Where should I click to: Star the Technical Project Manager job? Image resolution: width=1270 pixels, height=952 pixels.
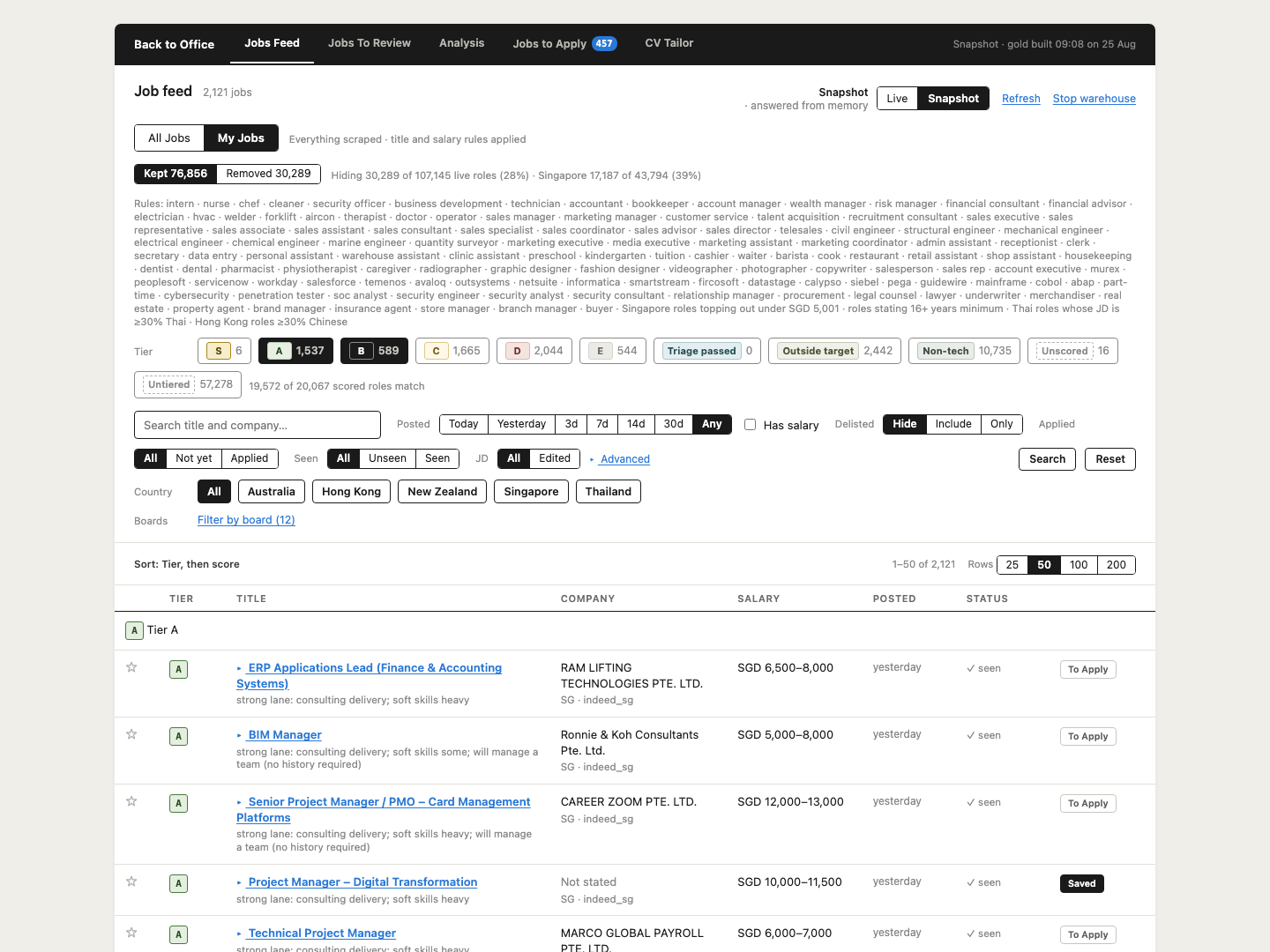click(x=131, y=933)
